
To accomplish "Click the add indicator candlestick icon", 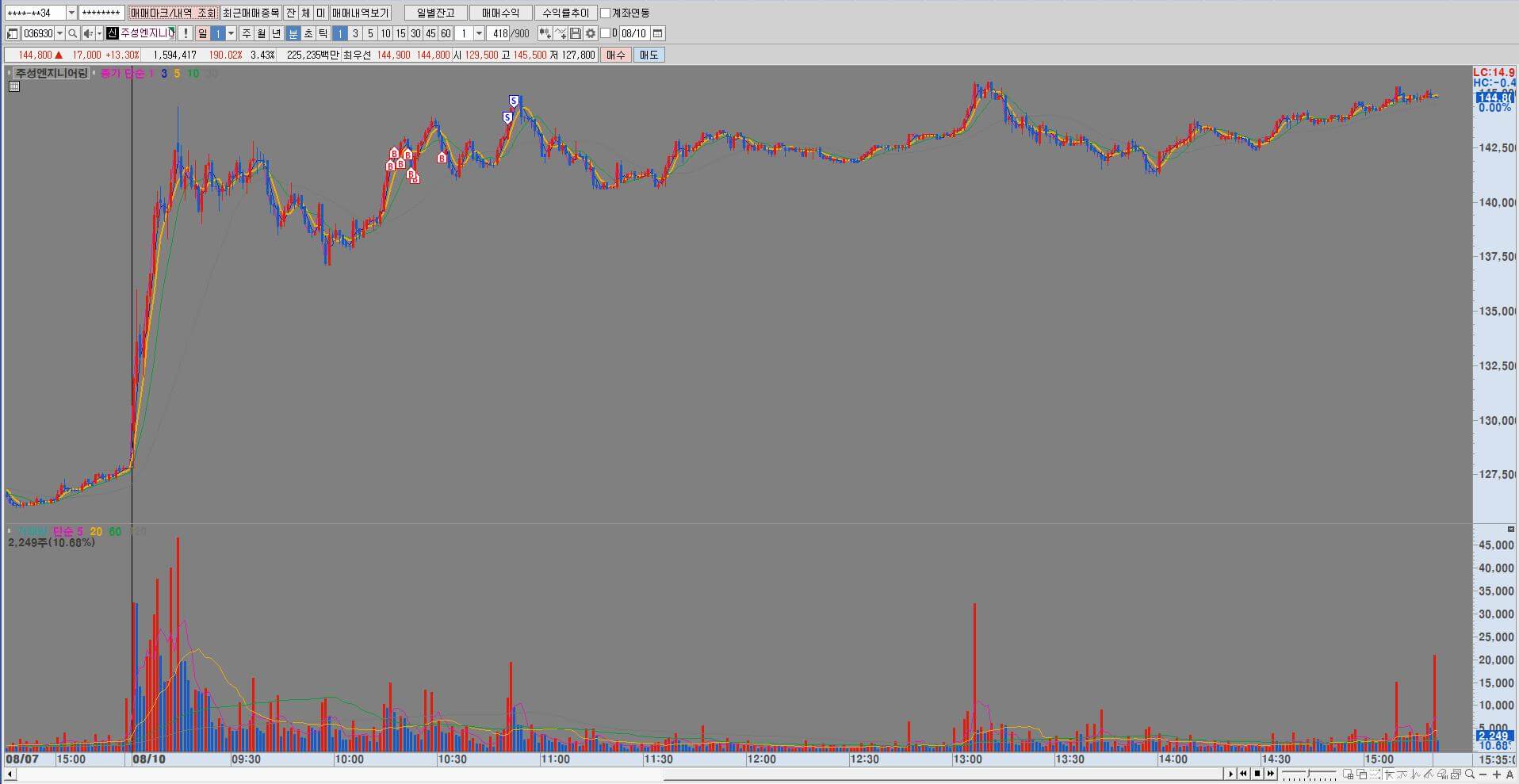I will (x=545, y=33).
